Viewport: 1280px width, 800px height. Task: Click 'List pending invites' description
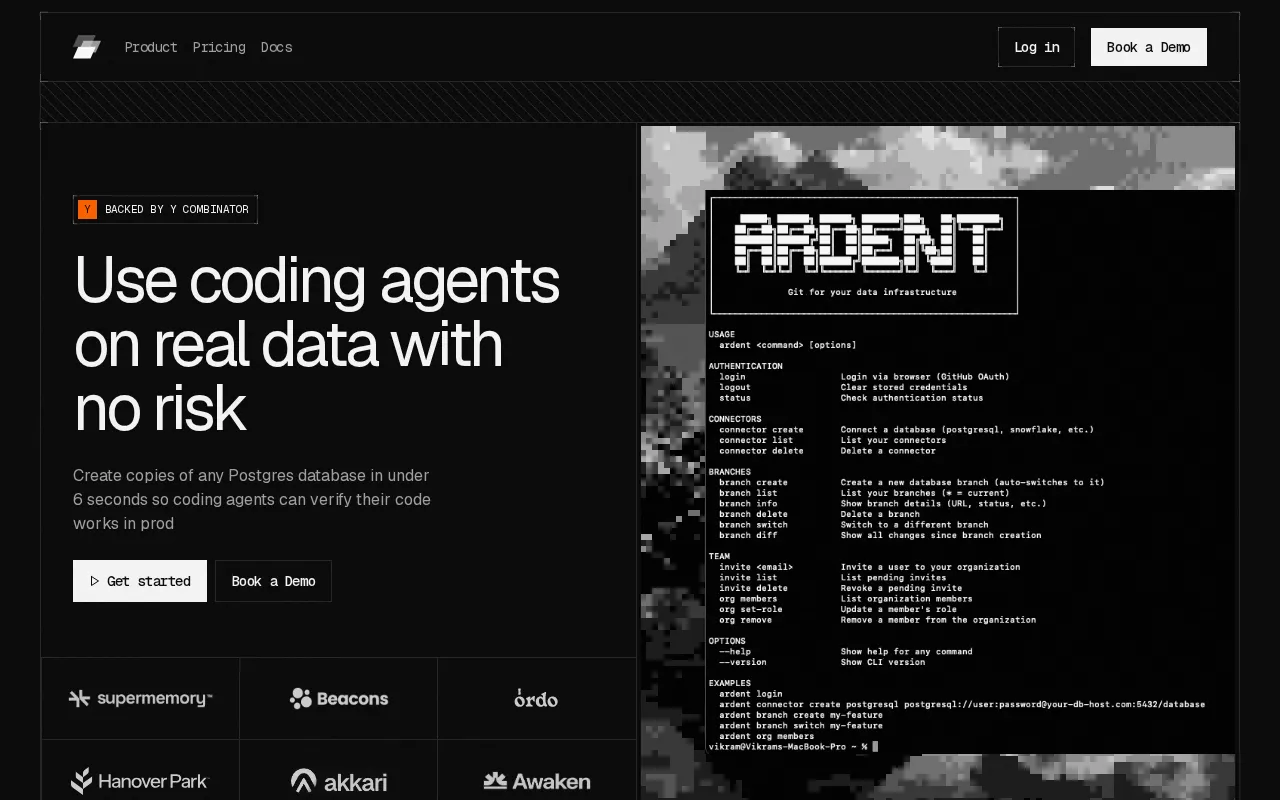(x=893, y=577)
